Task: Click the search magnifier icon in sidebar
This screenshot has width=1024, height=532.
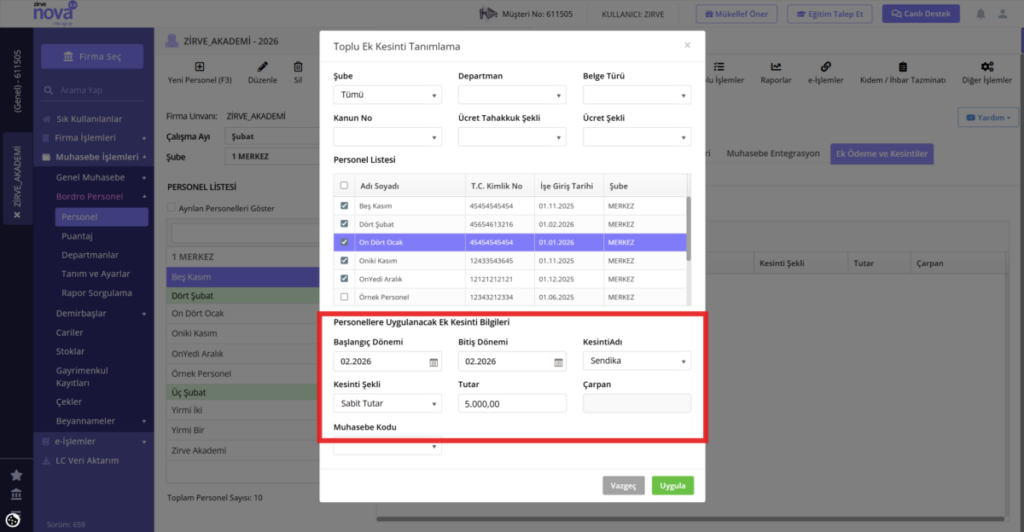Action: tap(48, 90)
